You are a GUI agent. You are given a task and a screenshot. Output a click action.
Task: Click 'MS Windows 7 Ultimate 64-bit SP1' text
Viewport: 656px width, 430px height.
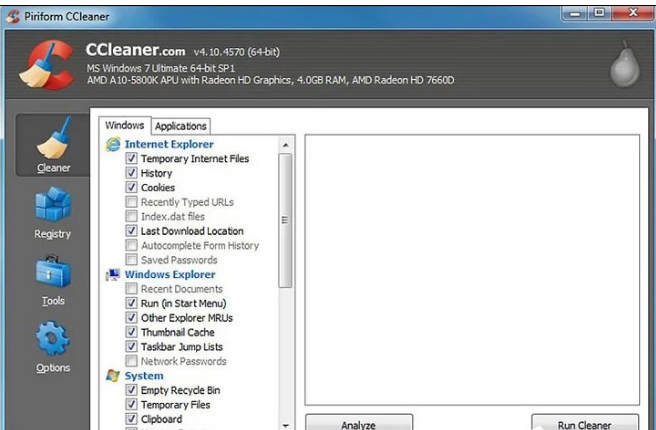(x=161, y=68)
